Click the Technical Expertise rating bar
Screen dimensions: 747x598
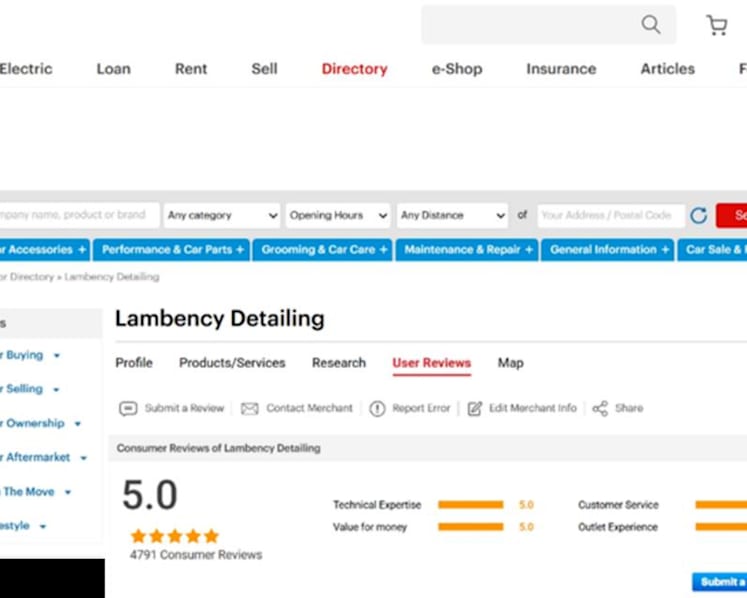coord(471,505)
